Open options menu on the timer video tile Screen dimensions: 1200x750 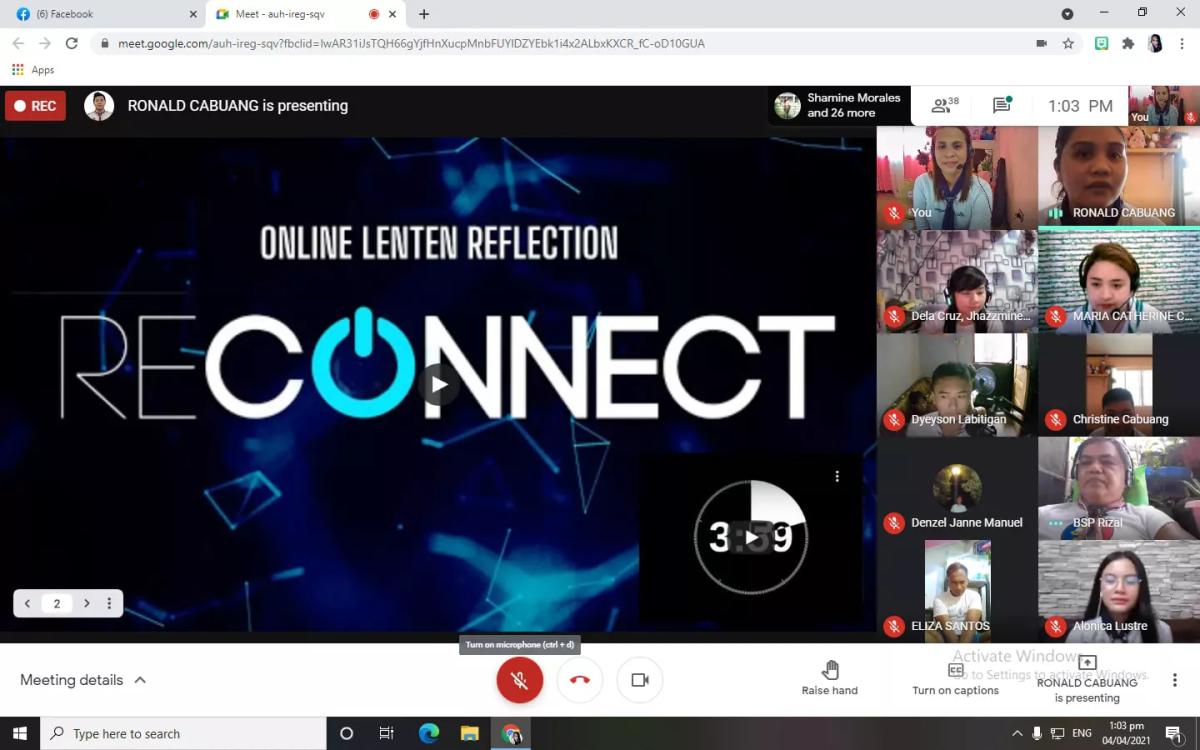click(x=837, y=477)
